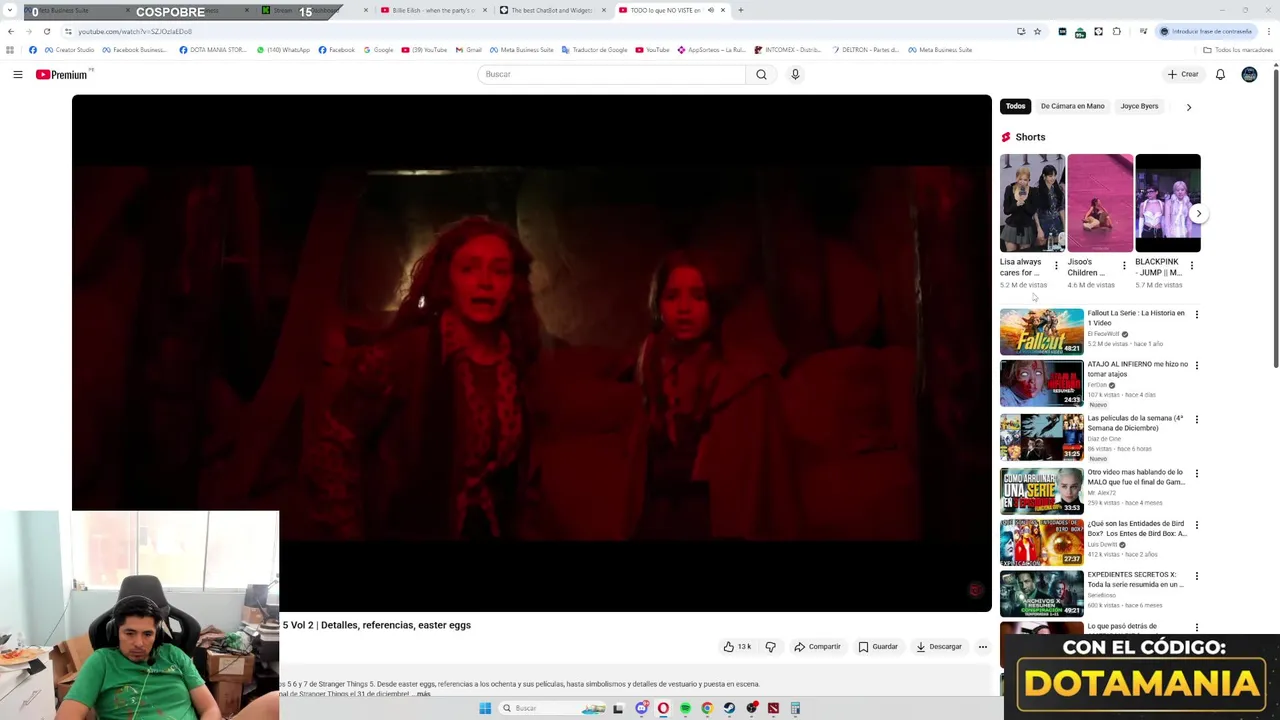Mute the playing tab via speaker icon
Screen dimensions: 1280x720
pos(710,10)
